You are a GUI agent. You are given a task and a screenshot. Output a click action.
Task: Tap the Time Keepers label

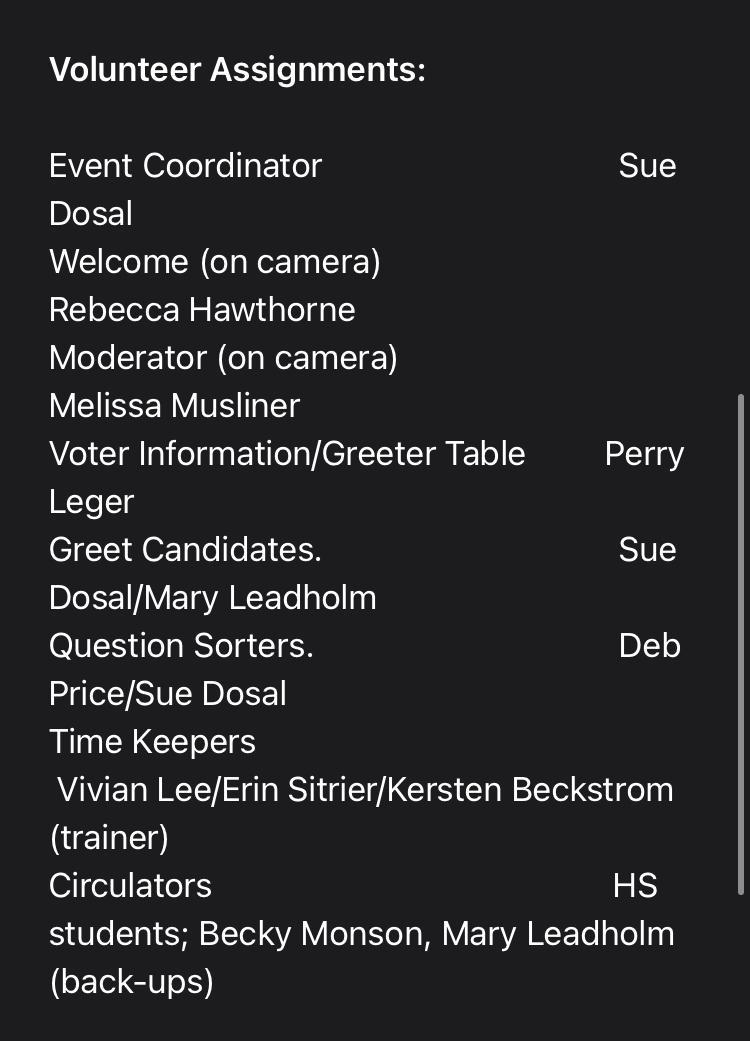pos(152,741)
